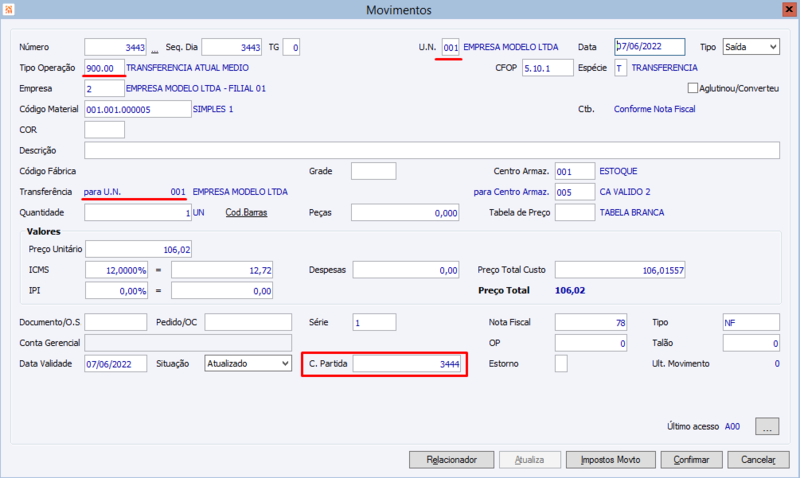Focus the Série field
This screenshot has width=800, height=478.
(x=374, y=322)
